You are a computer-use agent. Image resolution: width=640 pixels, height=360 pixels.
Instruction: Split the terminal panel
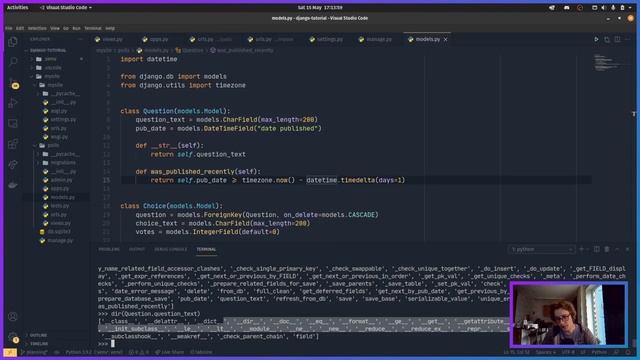point(596,249)
